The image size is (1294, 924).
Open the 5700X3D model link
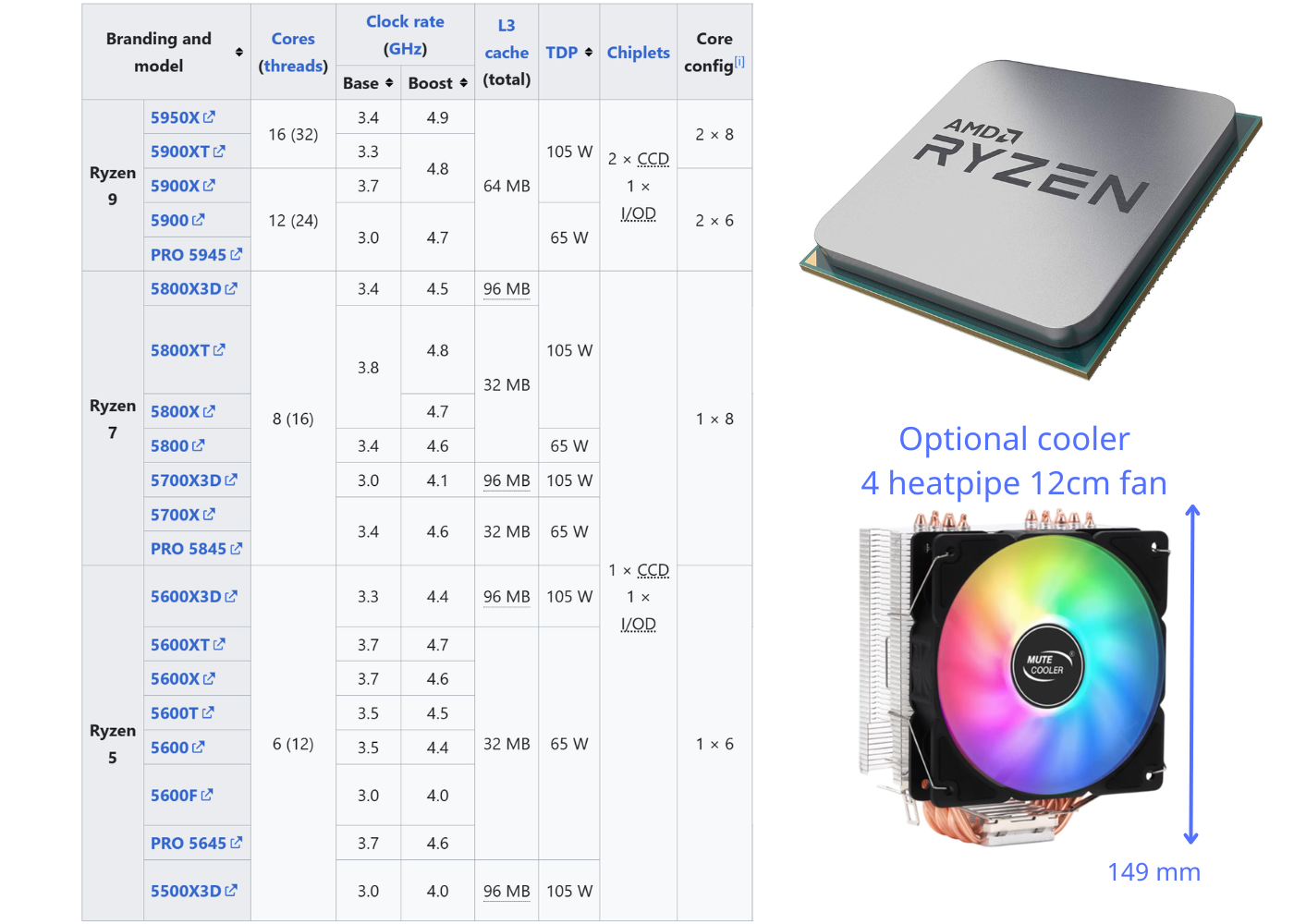[194, 480]
